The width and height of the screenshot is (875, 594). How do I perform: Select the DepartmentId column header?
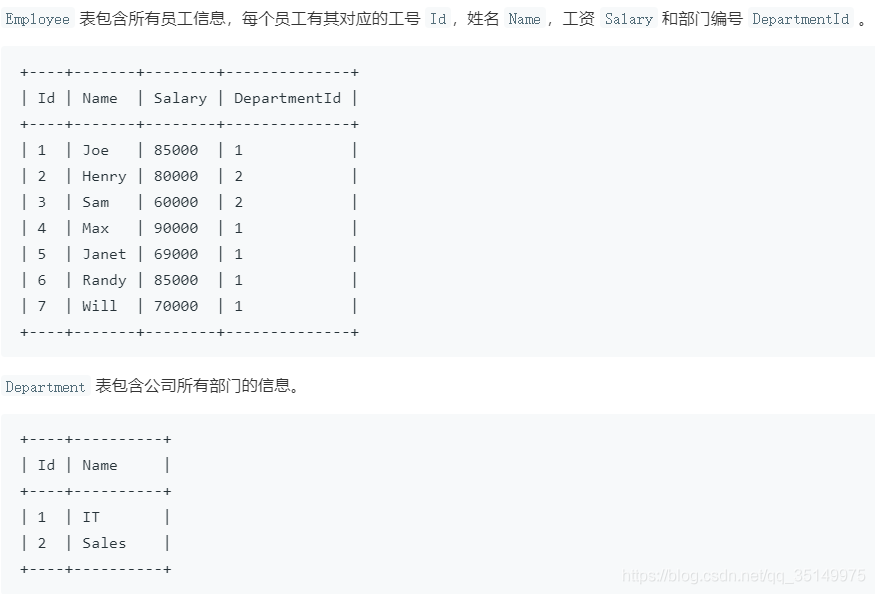(287, 97)
